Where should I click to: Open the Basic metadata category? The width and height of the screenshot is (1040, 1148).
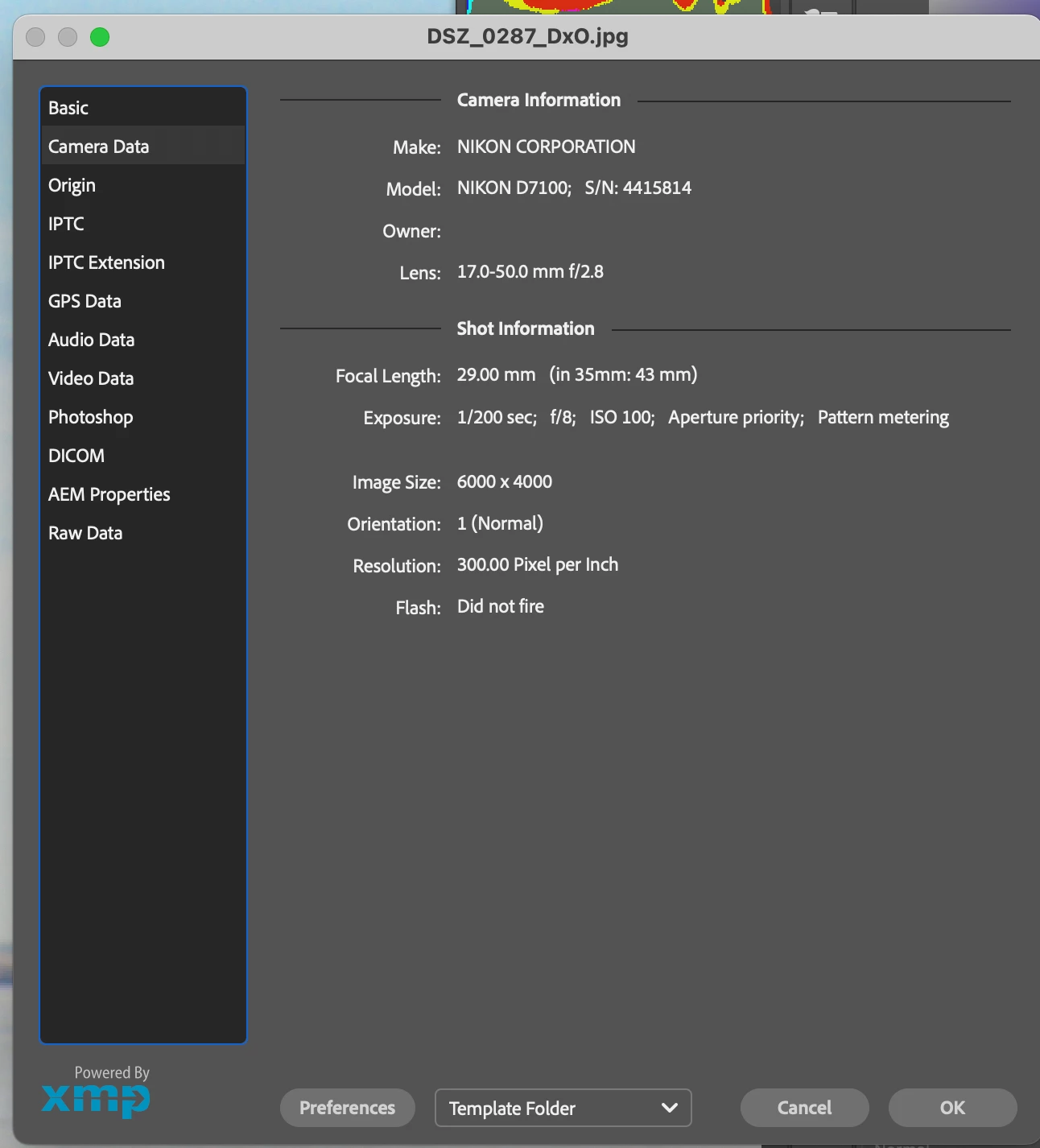142,107
